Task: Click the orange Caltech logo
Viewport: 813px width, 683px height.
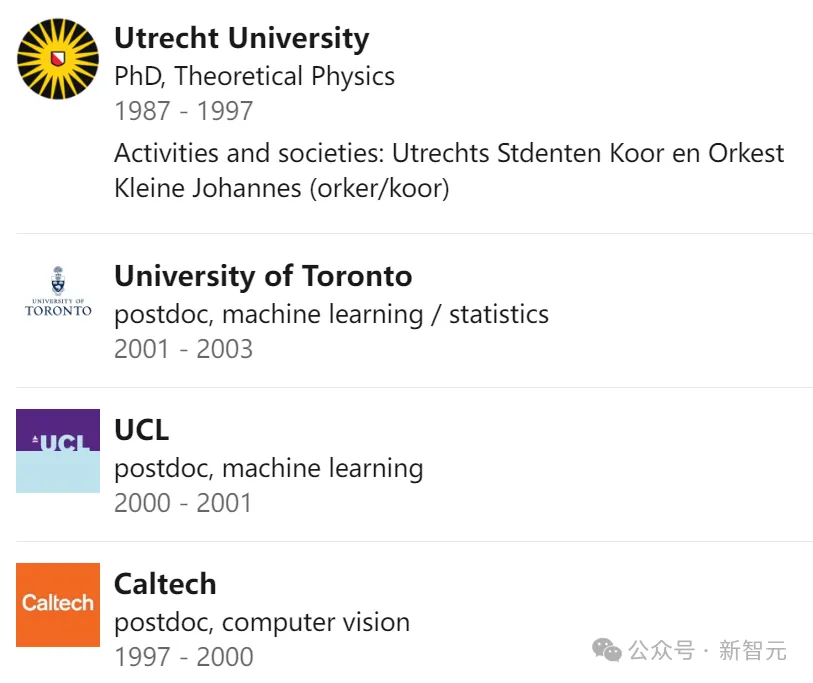Action: point(58,605)
